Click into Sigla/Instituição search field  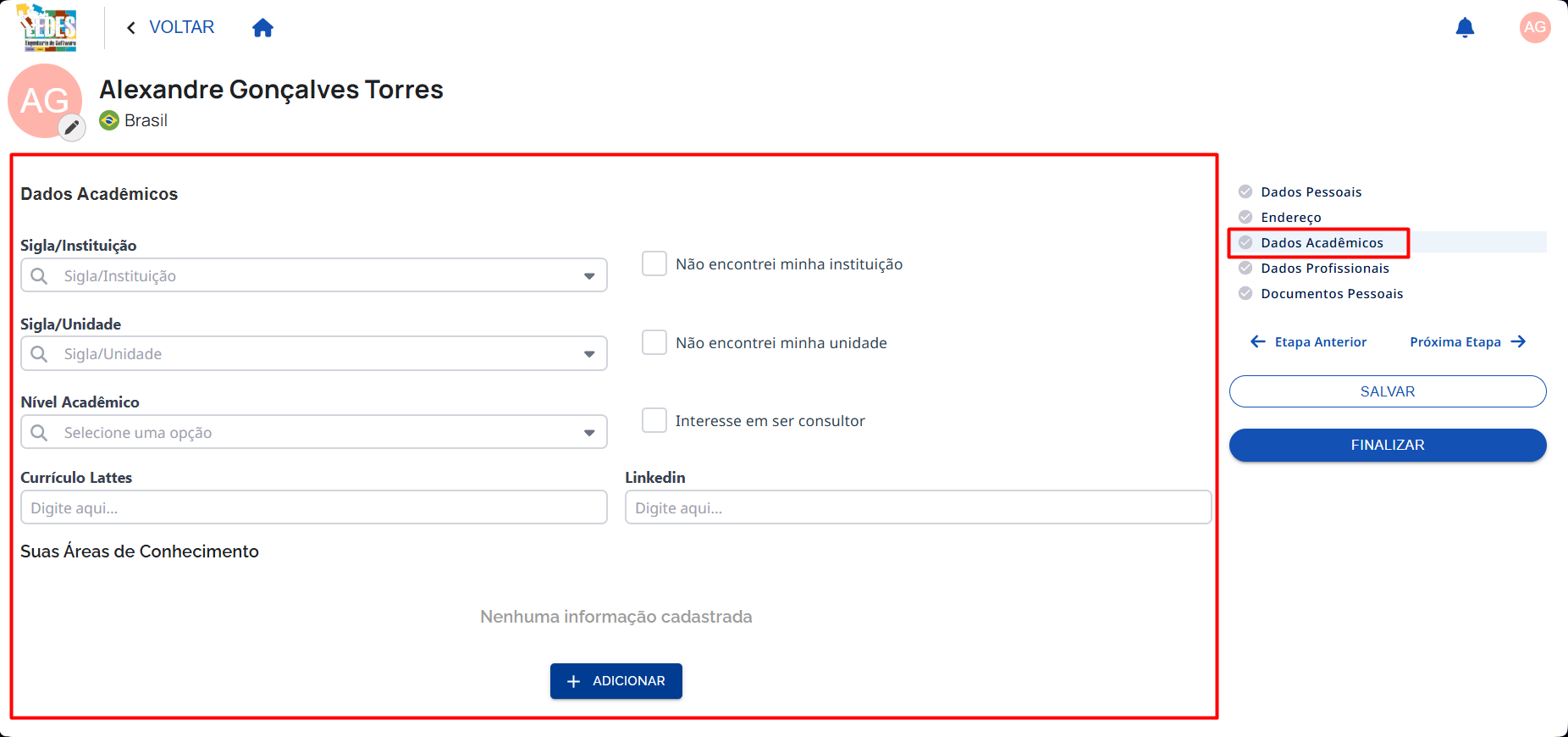coord(314,275)
